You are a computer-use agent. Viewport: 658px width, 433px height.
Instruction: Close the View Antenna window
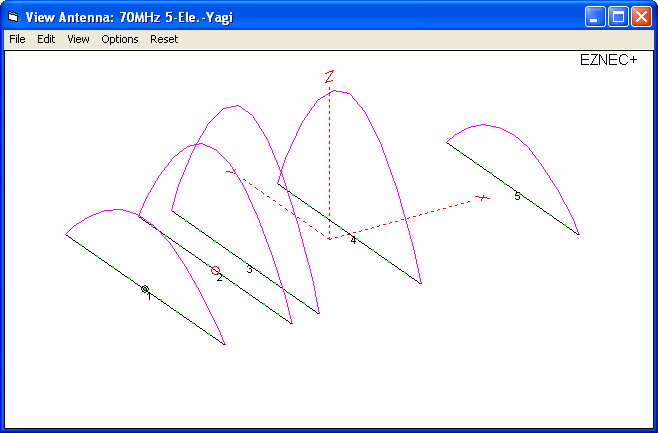[641, 17]
